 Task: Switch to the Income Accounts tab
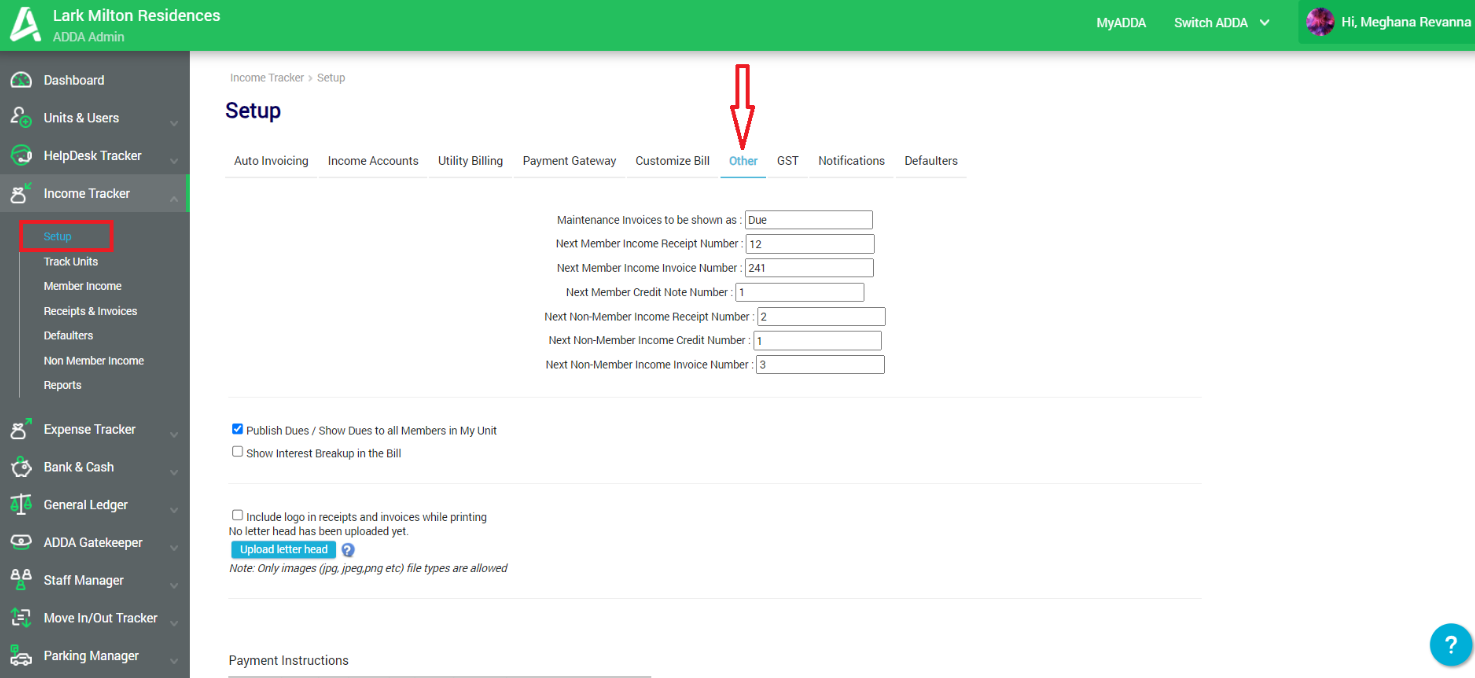(x=373, y=161)
